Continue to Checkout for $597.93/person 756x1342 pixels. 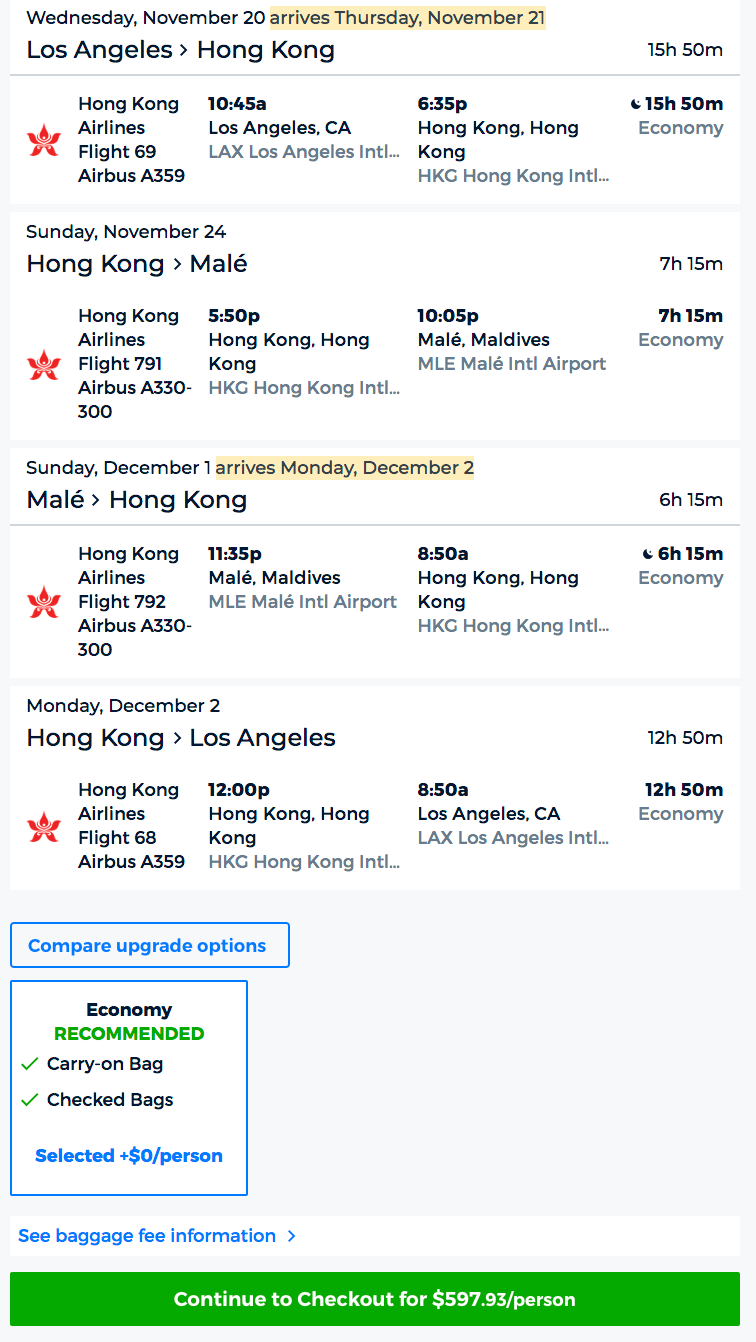point(375,1299)
